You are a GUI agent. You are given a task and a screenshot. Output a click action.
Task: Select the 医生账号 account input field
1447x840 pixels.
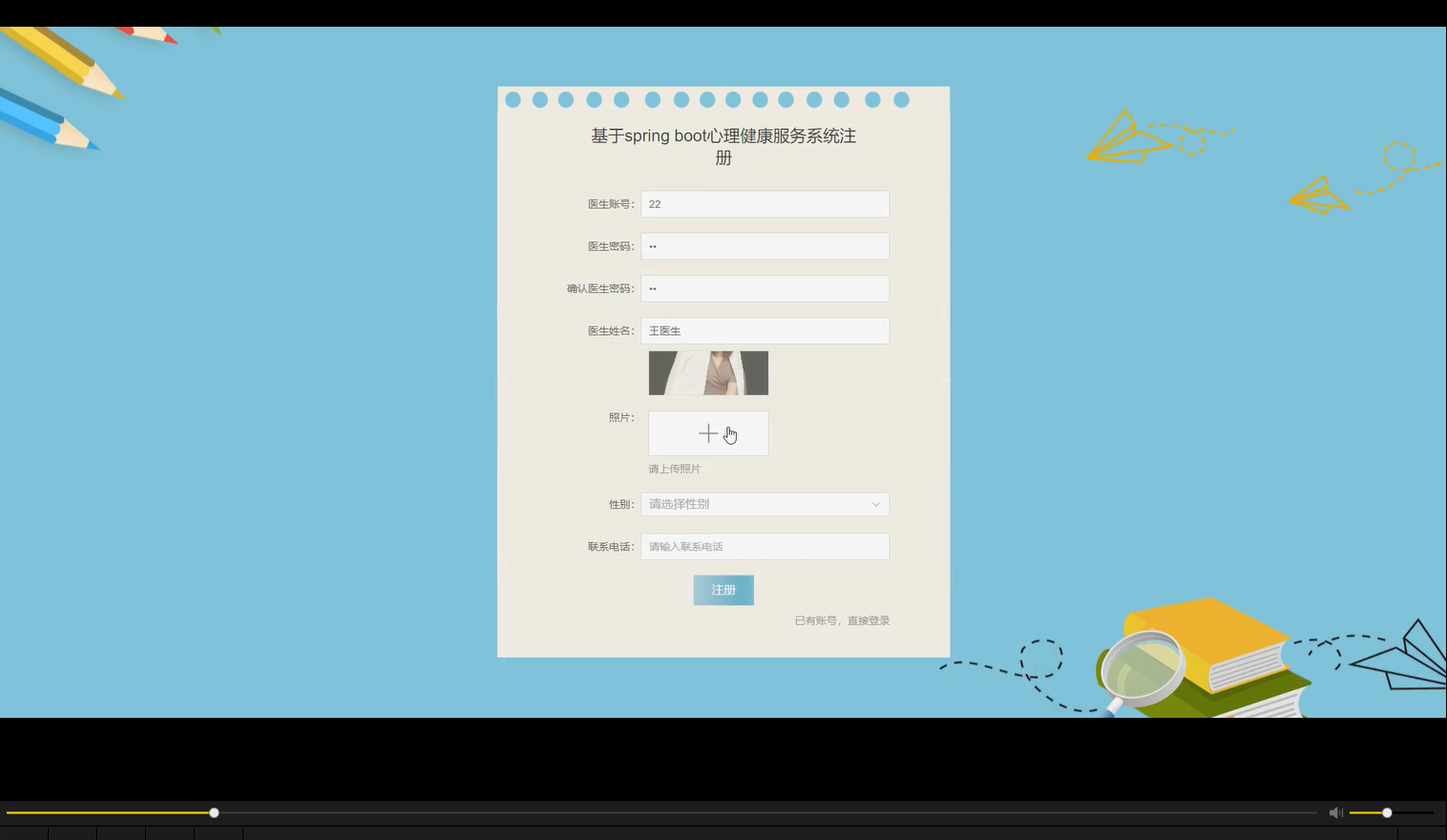coord(764,203)
